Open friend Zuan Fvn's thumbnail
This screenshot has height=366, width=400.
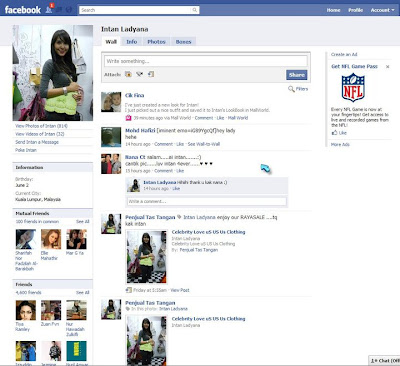point(51,310)
